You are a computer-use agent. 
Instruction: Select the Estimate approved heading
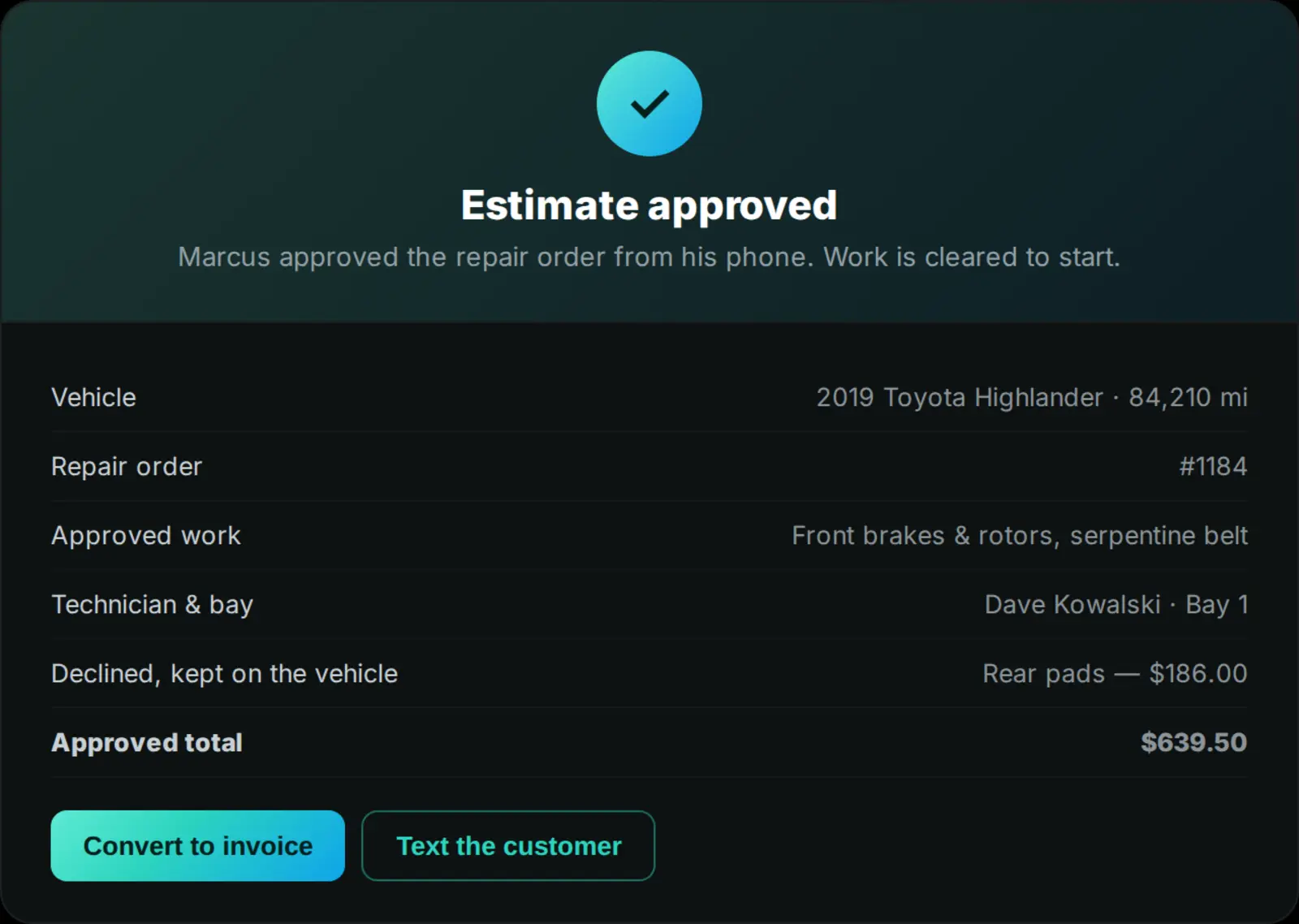pyautogui.click(x=649, y=205)
